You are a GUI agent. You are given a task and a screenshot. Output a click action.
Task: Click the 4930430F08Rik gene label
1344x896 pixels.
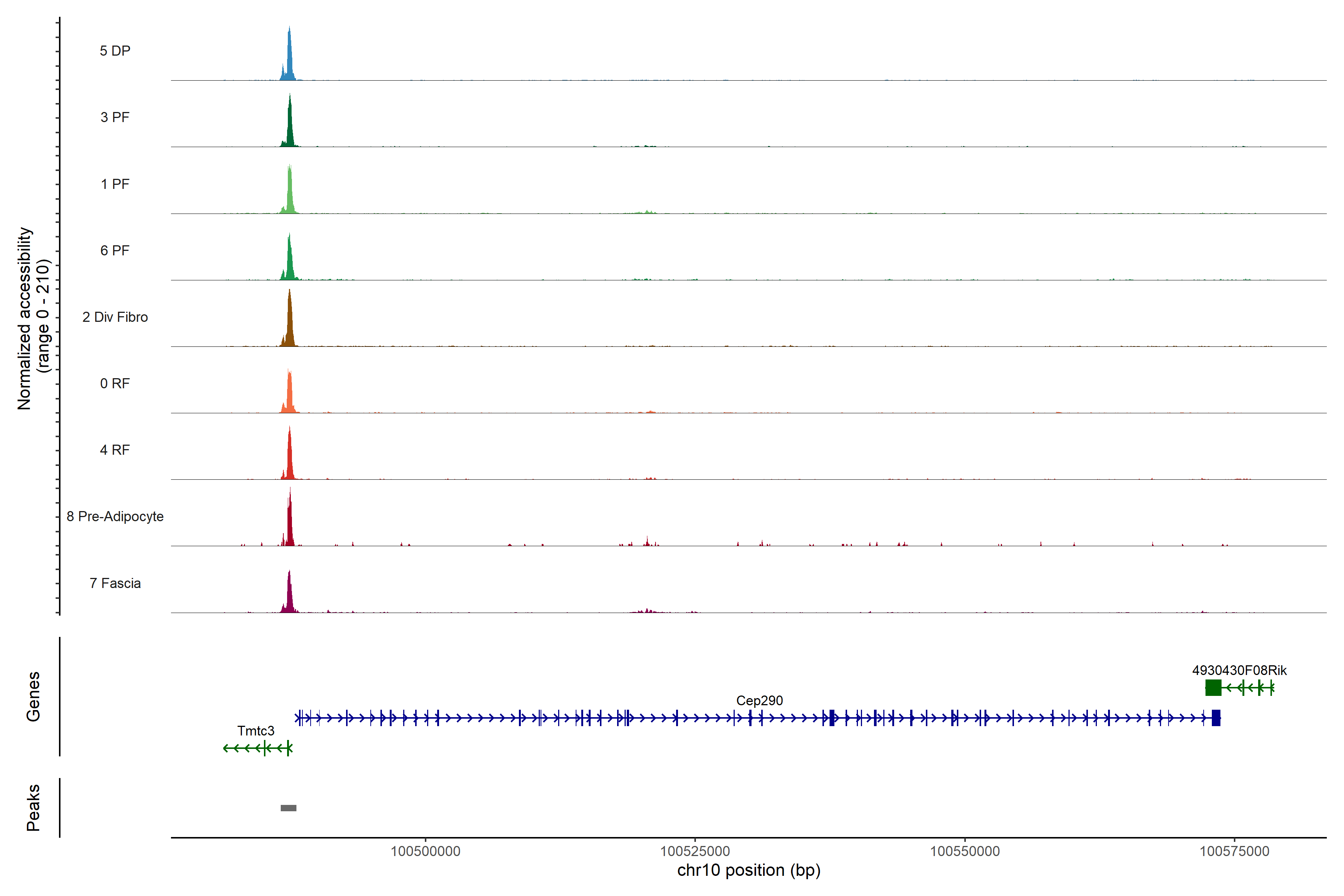(x=1239, y=670)
